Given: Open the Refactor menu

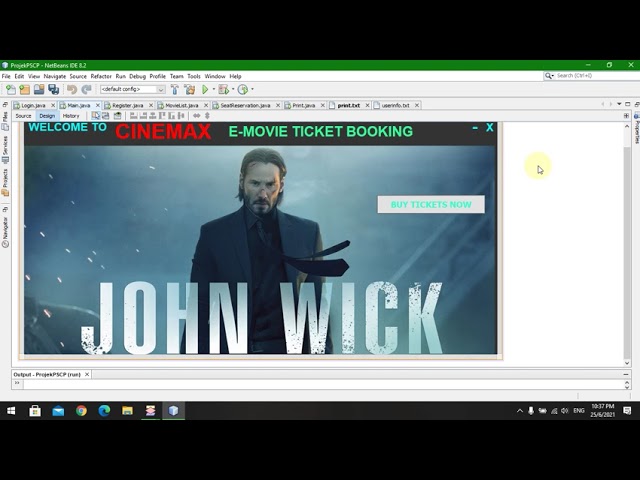Looking at the screenshot, I should tap(101, 76).
